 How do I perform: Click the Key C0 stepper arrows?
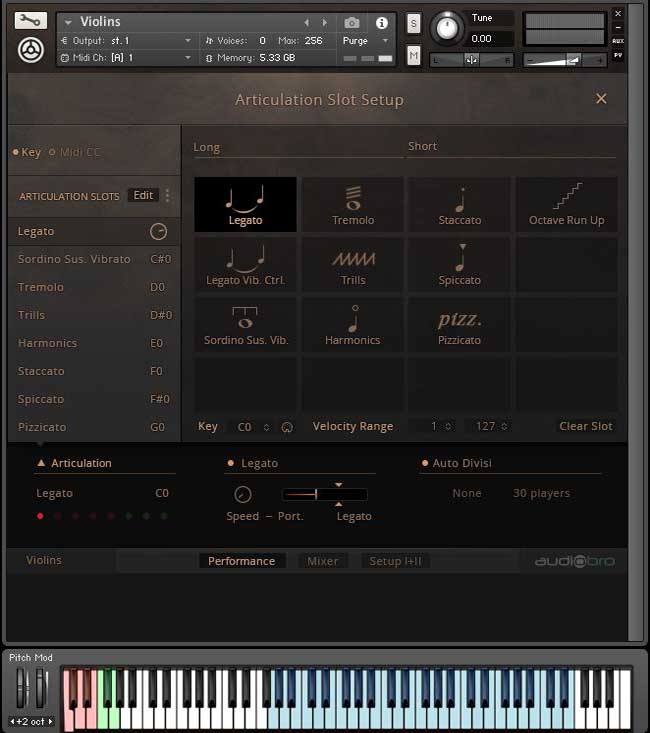point(266,427)
